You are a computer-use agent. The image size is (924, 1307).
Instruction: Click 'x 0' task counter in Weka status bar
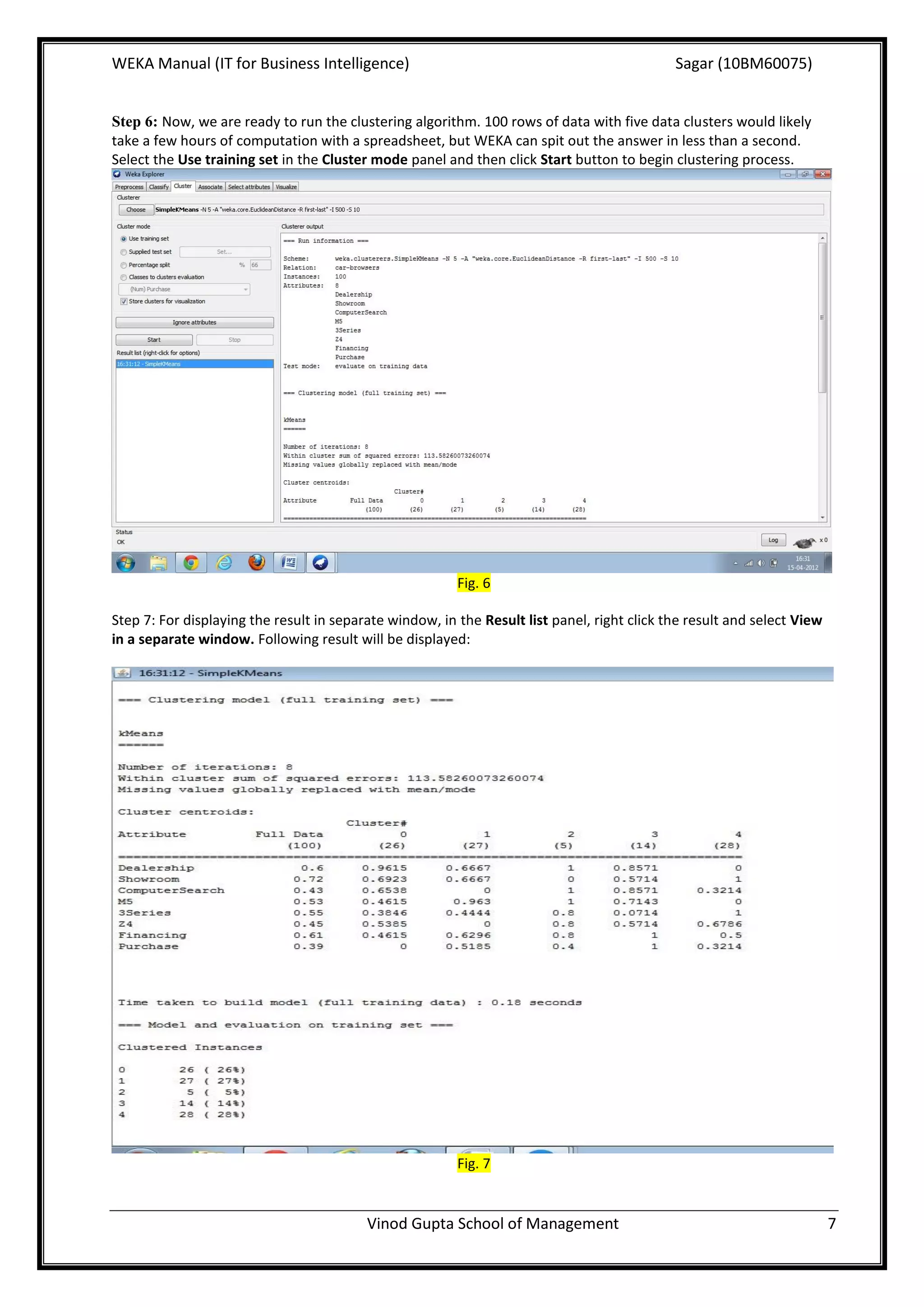pos(823,540)
